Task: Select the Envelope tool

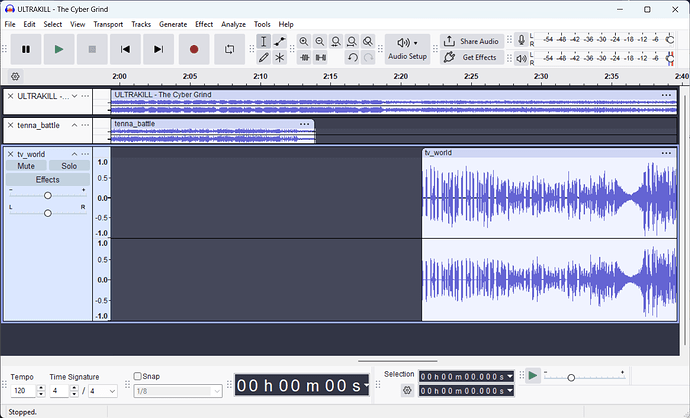Action: (279, 42)
